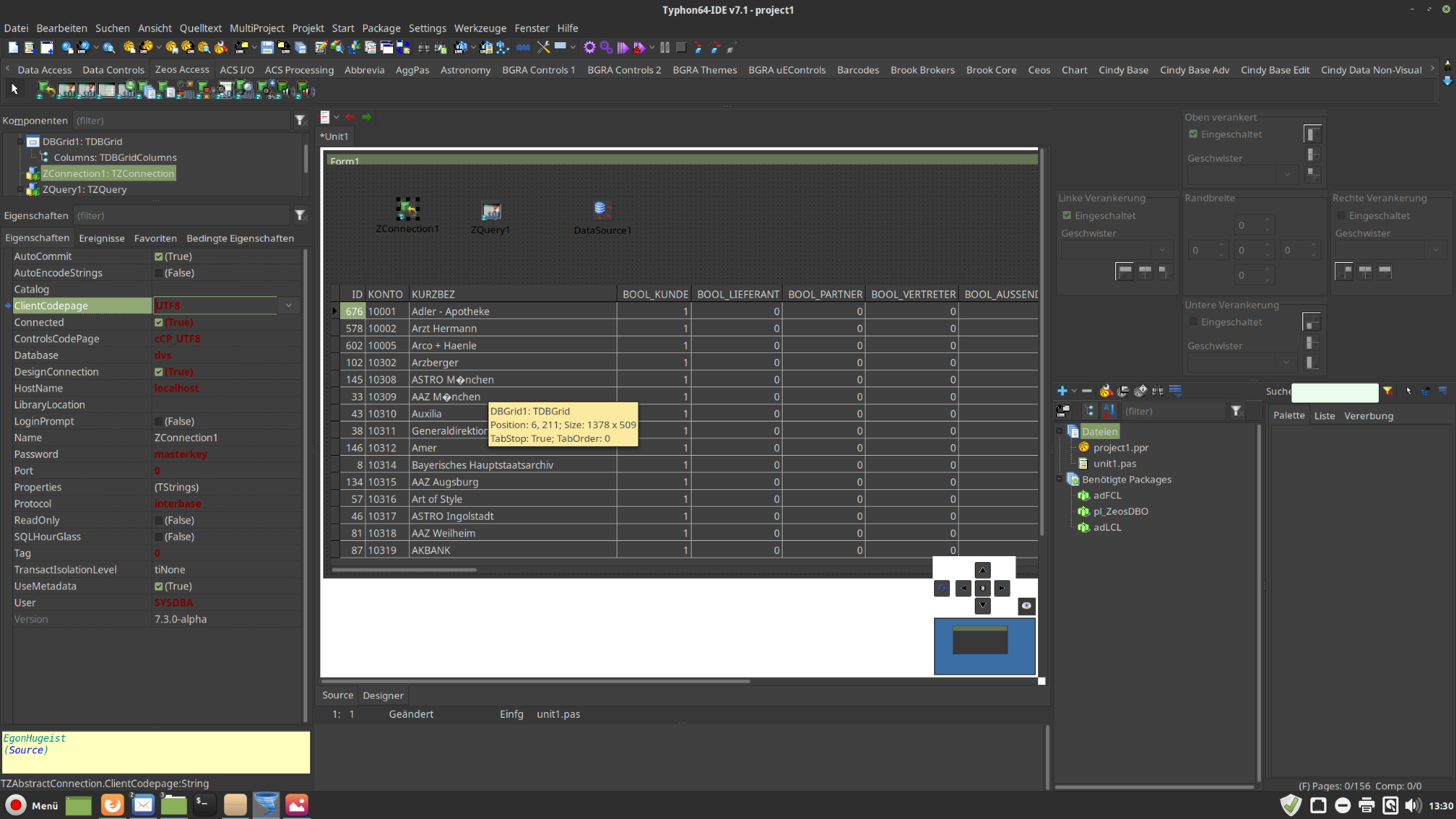This screenshot has height=819, width=1456.
Task: Click the funnel icon beside Komponenten filter
Action: click(x=300, y=120)
